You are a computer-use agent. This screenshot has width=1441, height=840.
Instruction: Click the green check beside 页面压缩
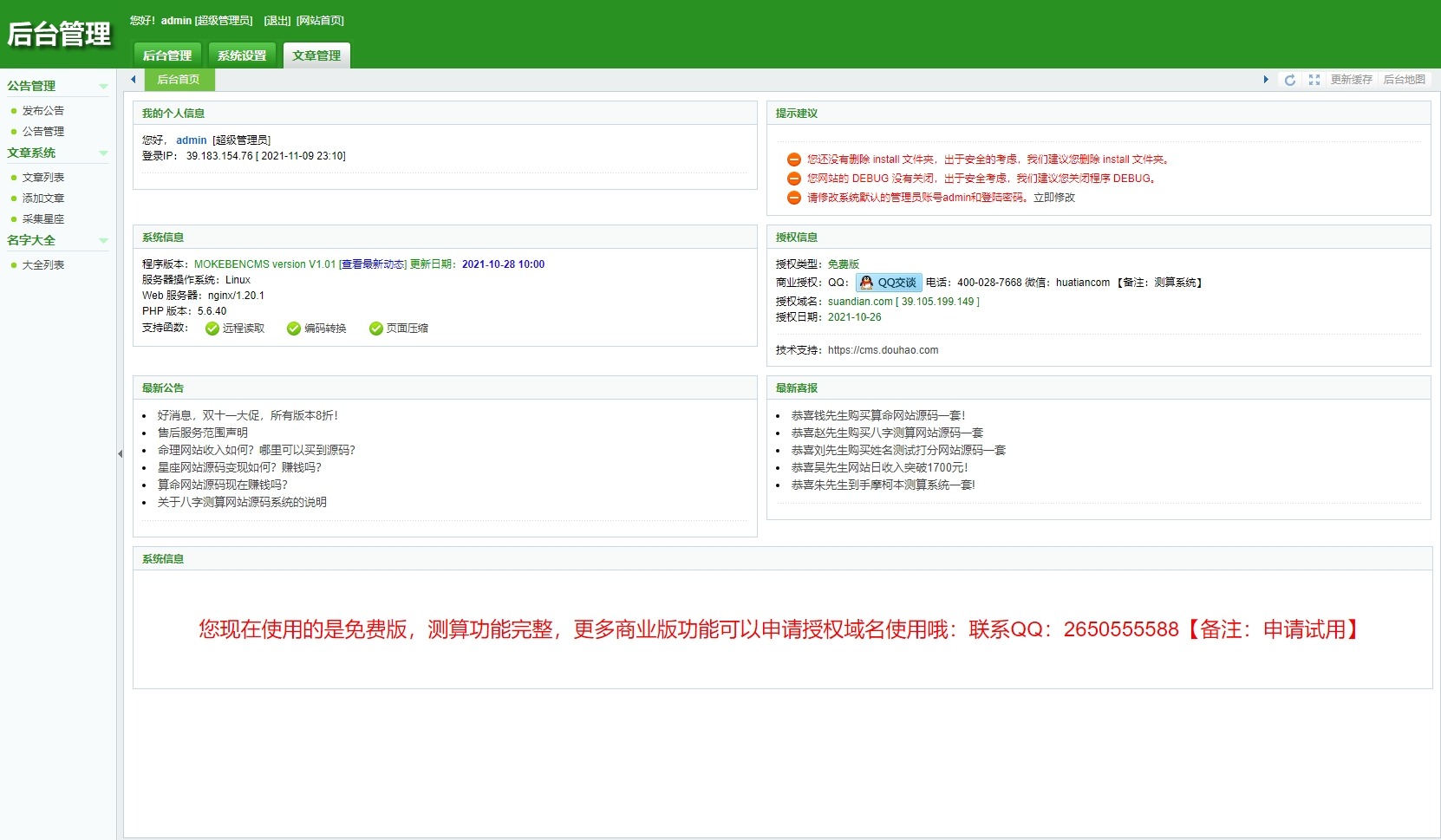[x=375, y=329]
